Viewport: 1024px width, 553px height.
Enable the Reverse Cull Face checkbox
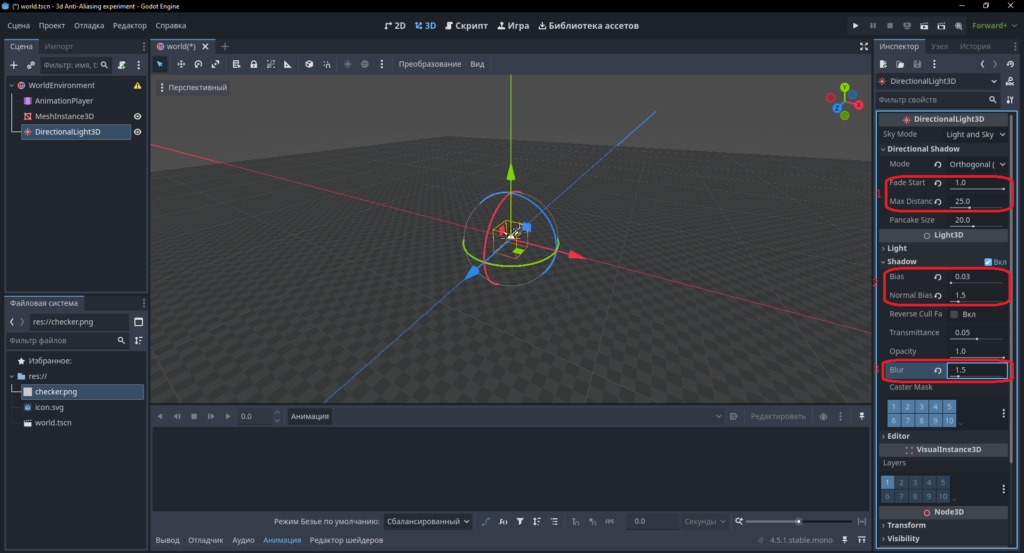[x=954, y=314]
